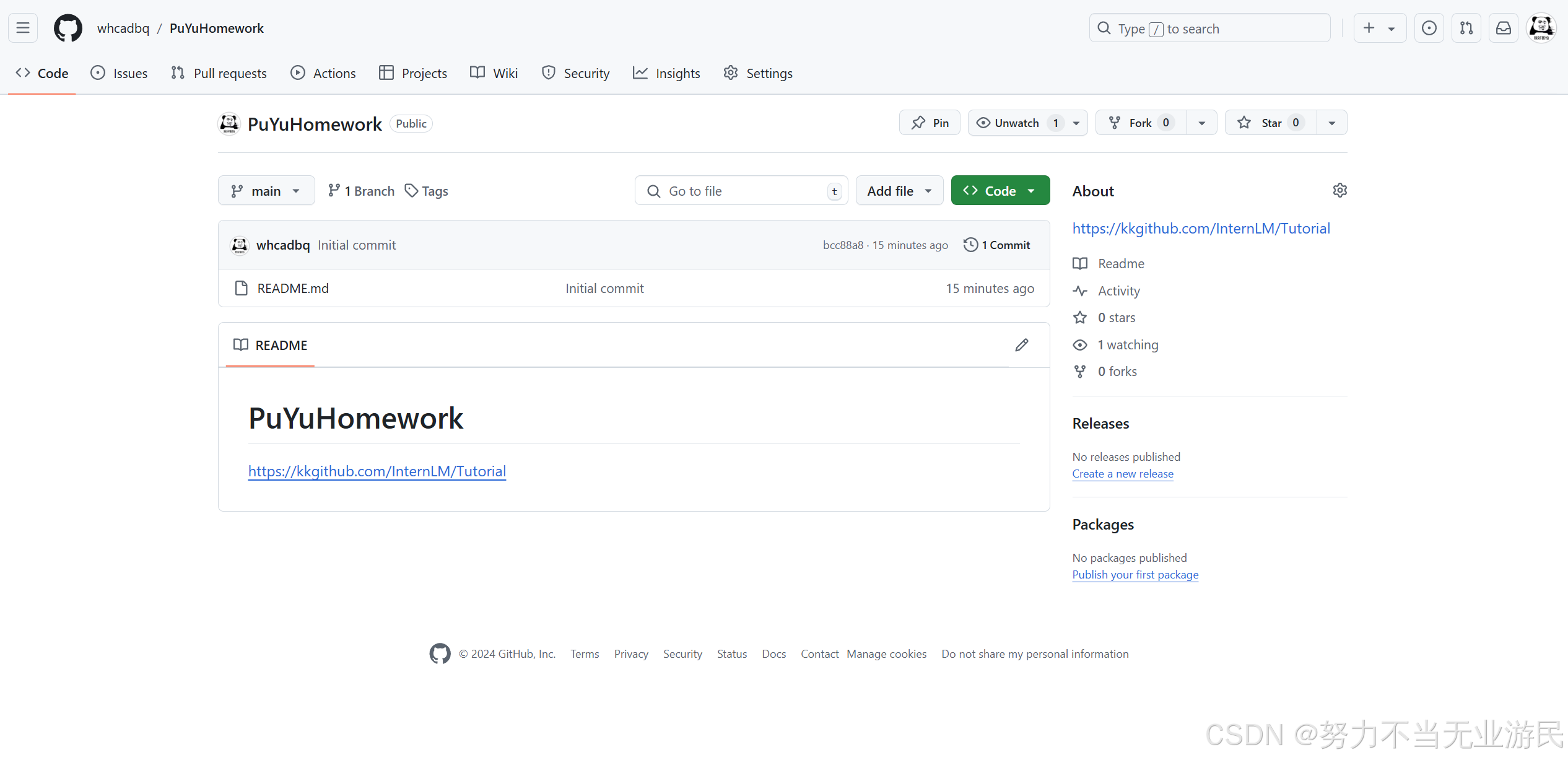Click the GitHub Octocat logo
This screenshot has width=1568, height=760.
[x=68, y=28]
